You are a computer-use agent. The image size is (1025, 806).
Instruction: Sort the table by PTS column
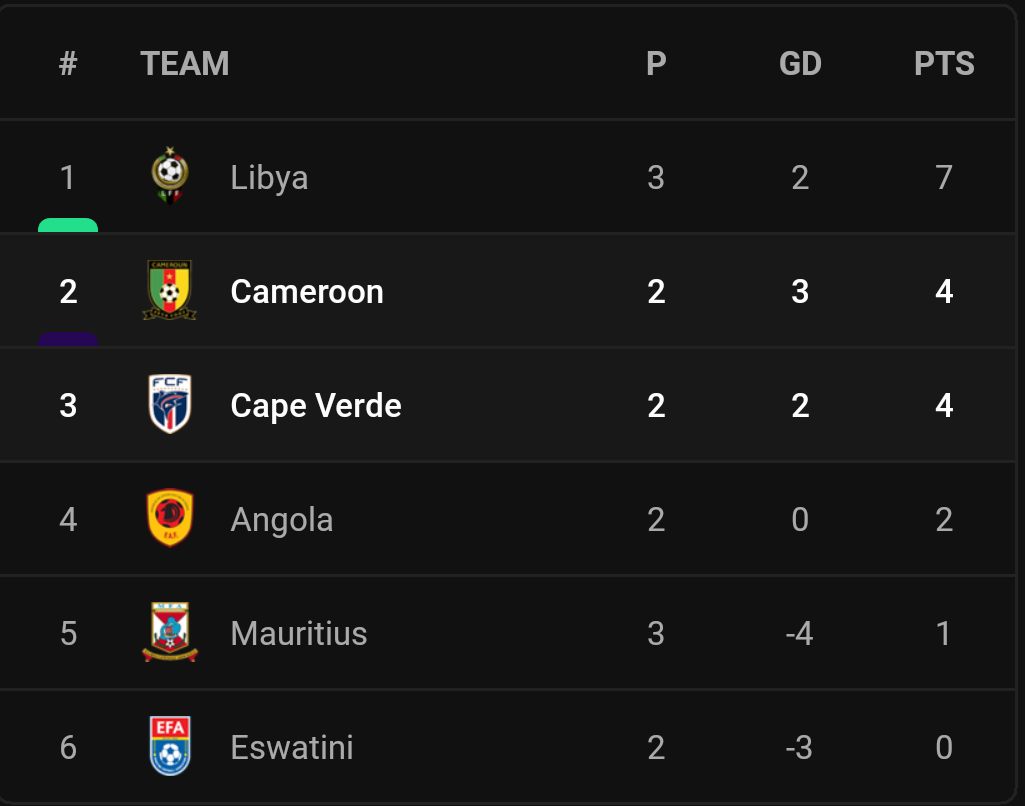[x=944, y=63]
